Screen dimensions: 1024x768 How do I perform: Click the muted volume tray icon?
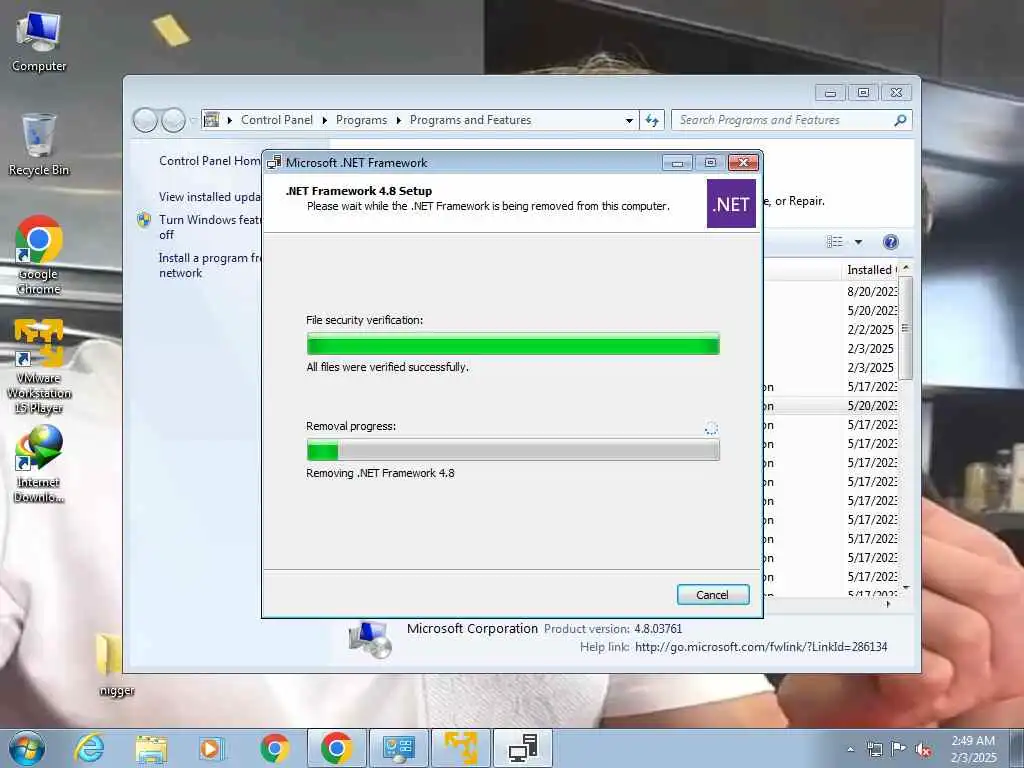923,749
